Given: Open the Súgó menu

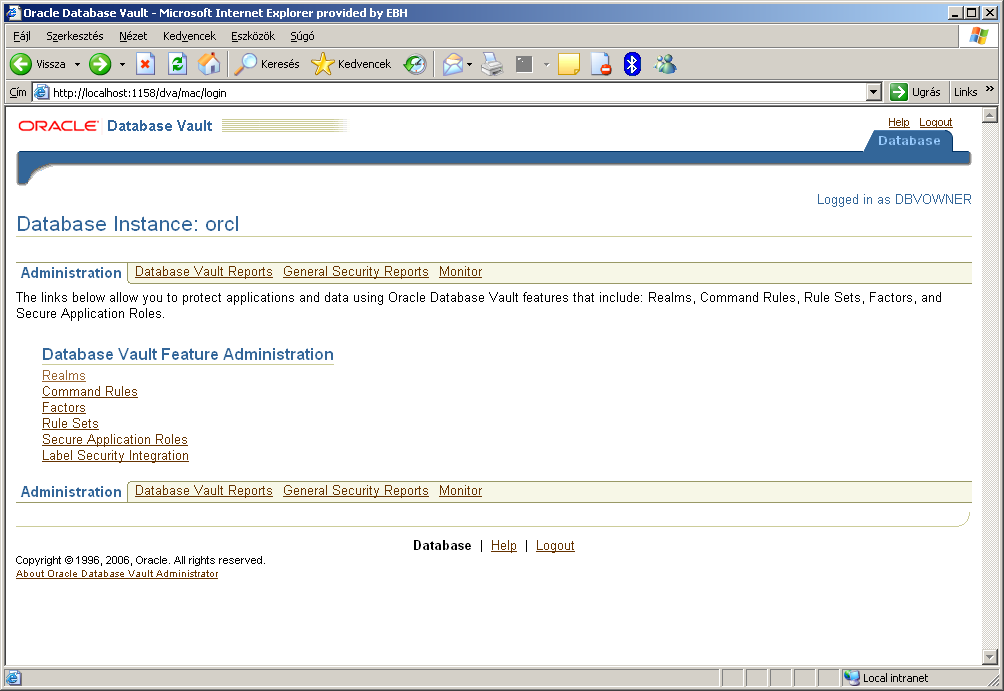Looking at the screenshot, I should point(302,36).
